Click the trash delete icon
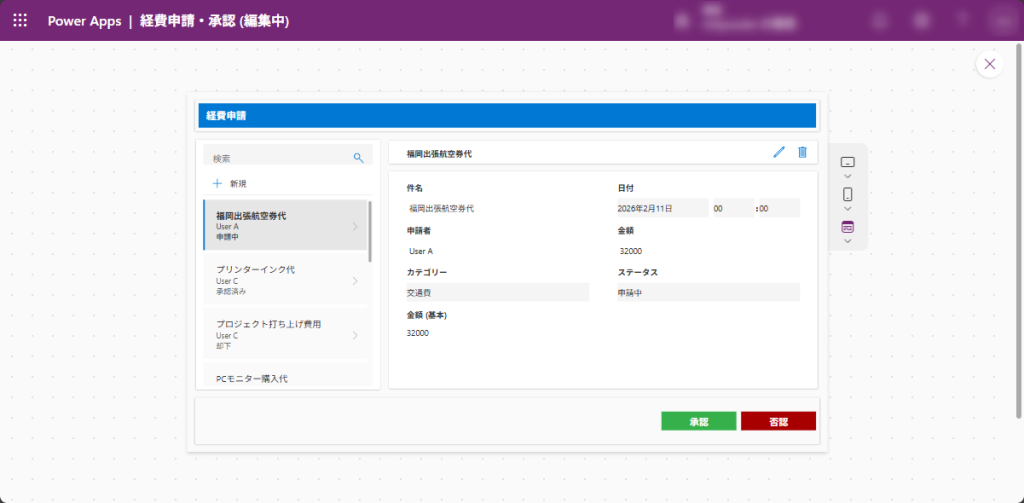This screenshot has height=503, width=1024. pos(802,152)
